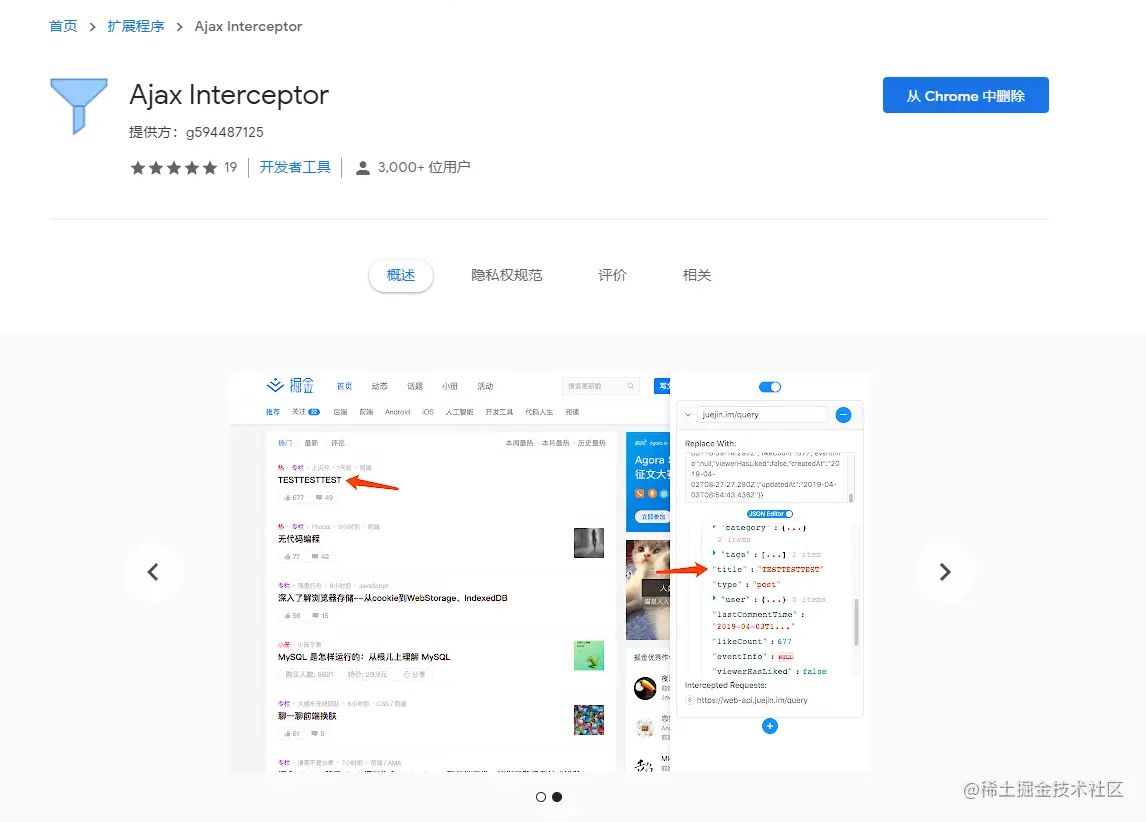This screenshot has height=822, width=1146.
Task: Select the 概述 tab
Action: [x=401, y=275]
